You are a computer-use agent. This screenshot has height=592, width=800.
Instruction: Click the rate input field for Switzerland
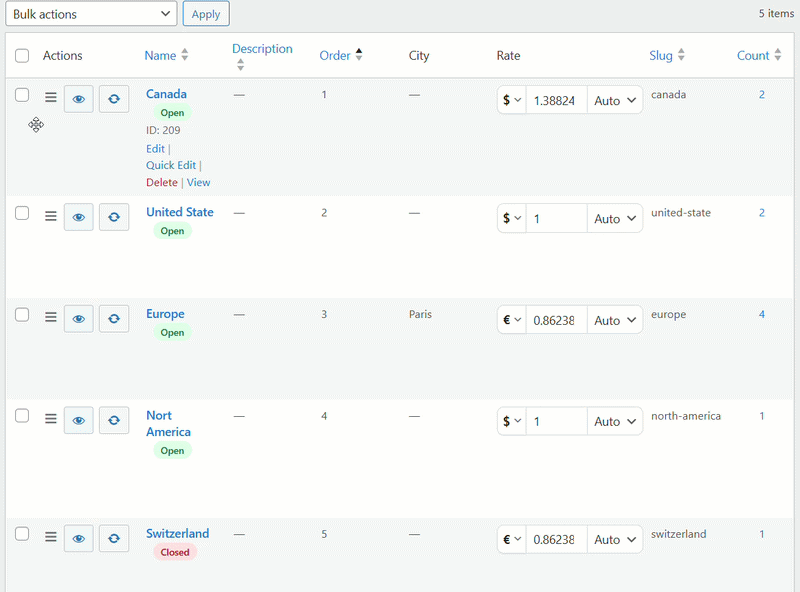pyautogui.click(x=556, y=539)
